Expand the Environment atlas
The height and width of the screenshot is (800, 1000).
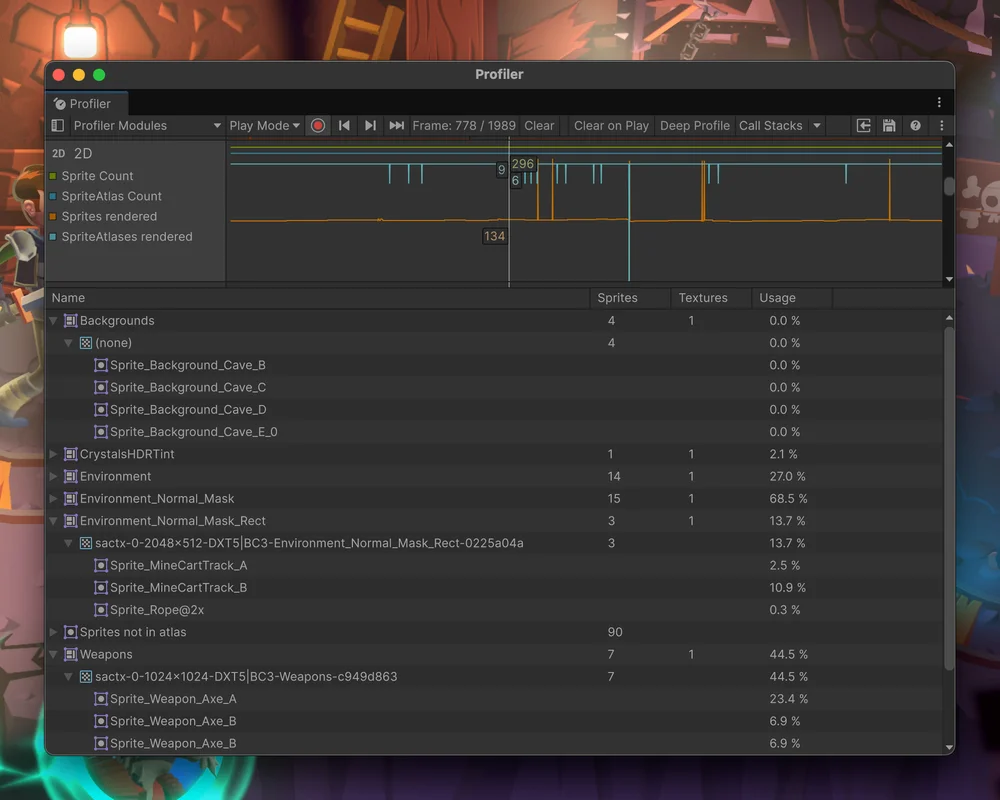point(54,477)
